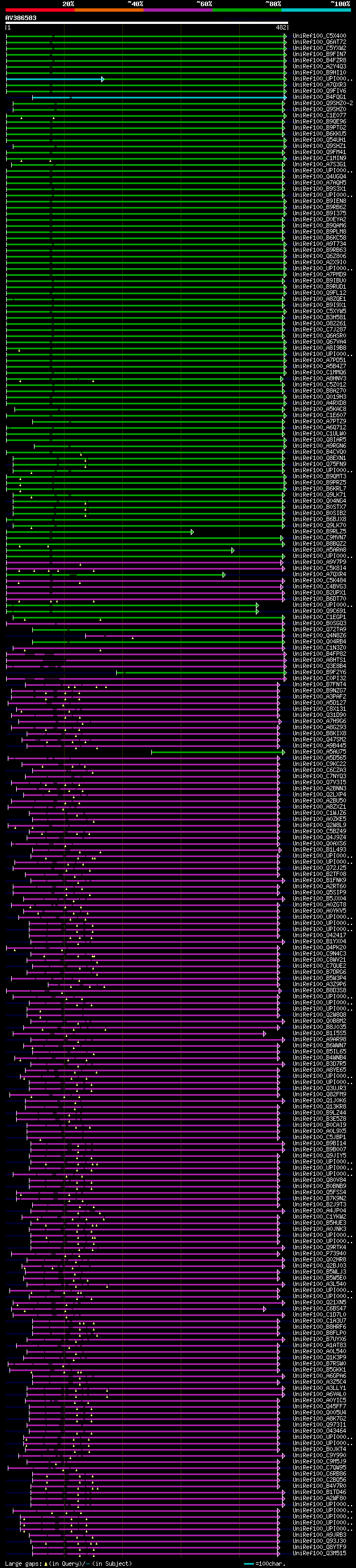
Task: Open hit UniRef100_C5X400
Action: (319, 36)
